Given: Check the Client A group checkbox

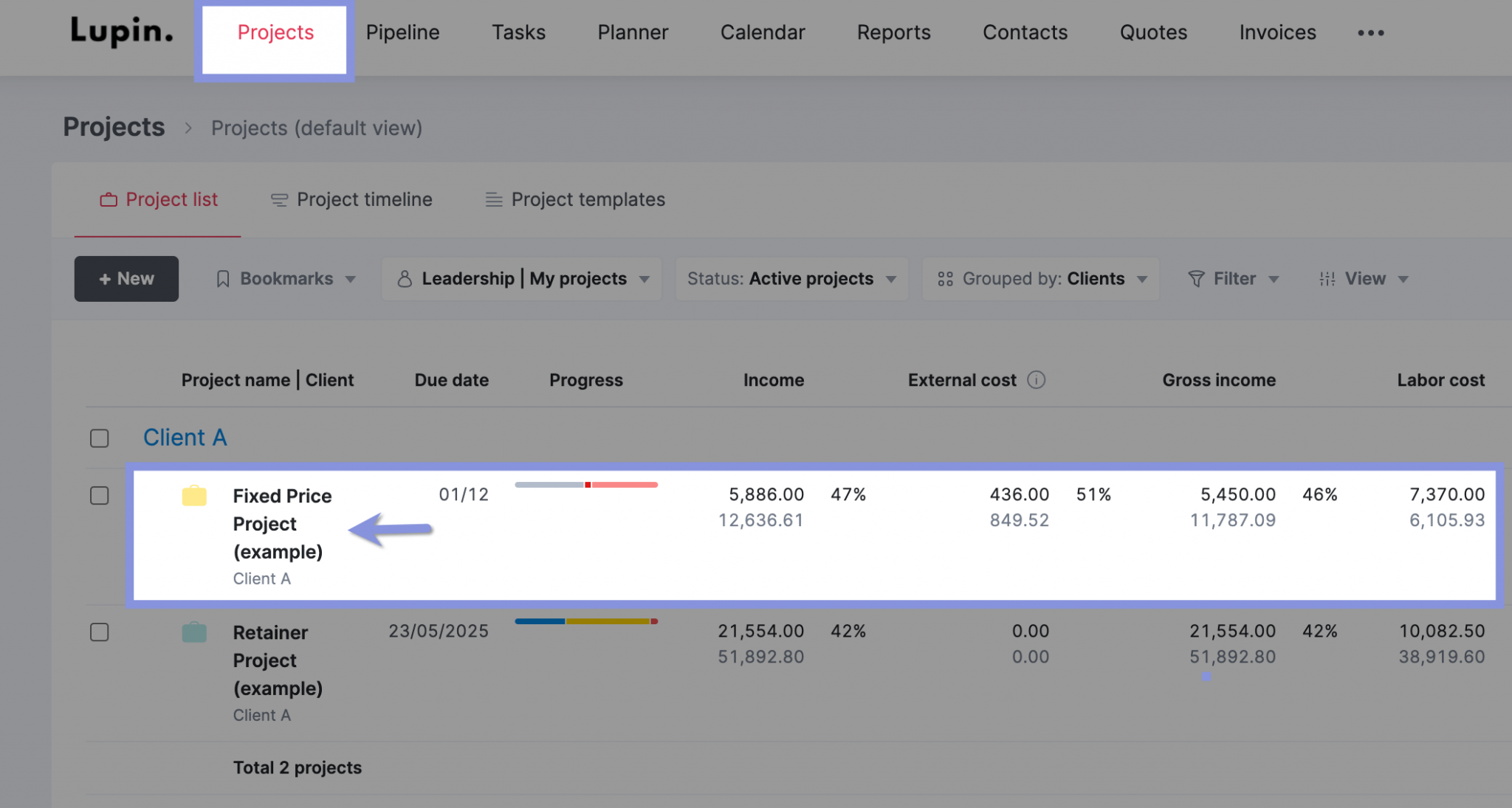Looking at the screenshot, I should click(x=99, y=438).
